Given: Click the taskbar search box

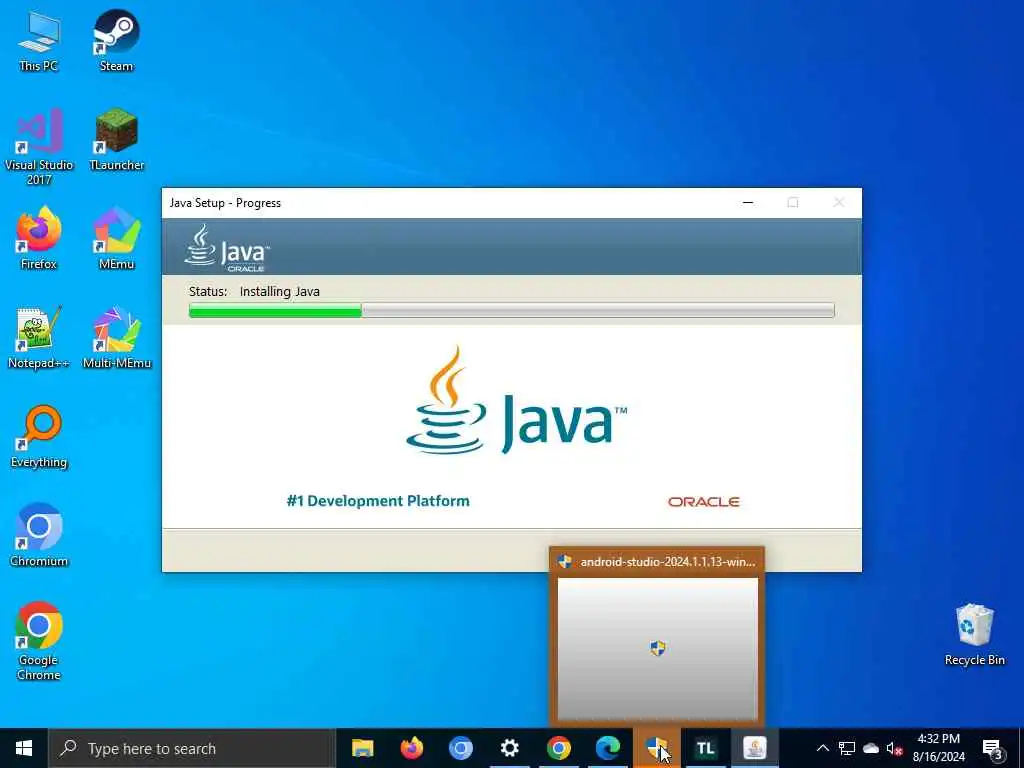Looking at the screenshot, I should [191, 748].
